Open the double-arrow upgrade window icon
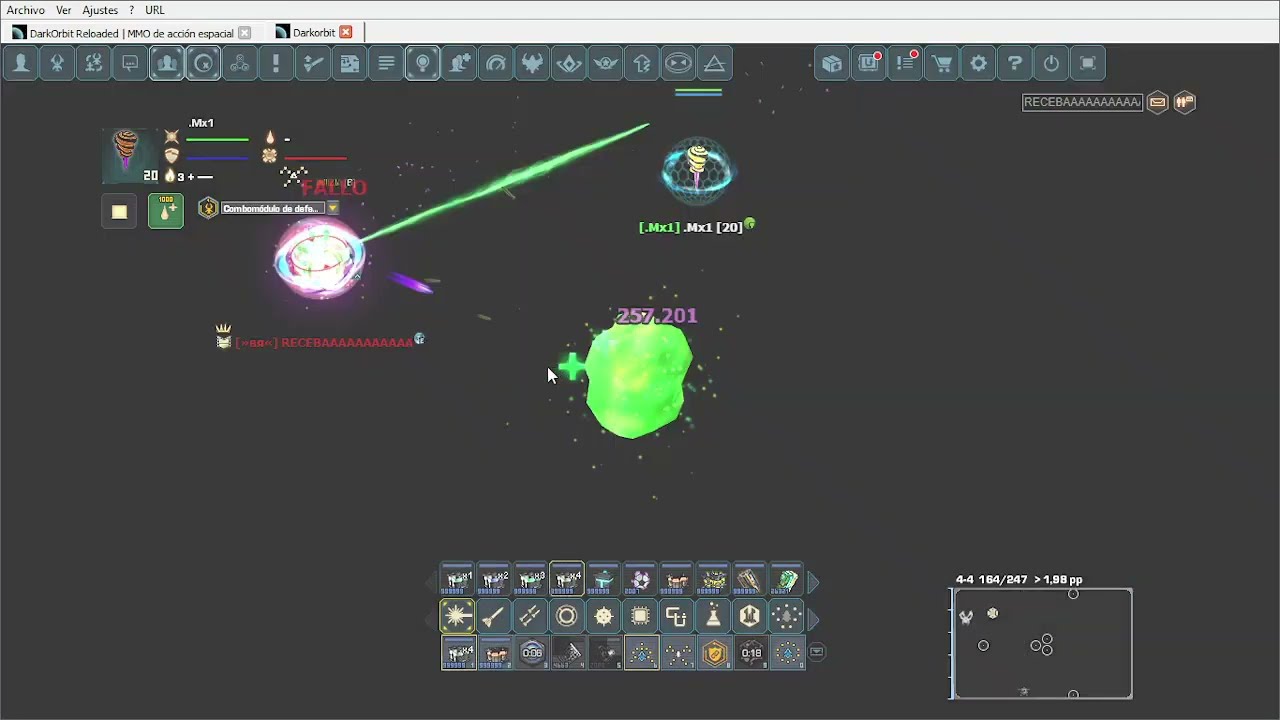Image resolution: width=1280 pixels, height=720 pixels. click(x=642, y=63)
